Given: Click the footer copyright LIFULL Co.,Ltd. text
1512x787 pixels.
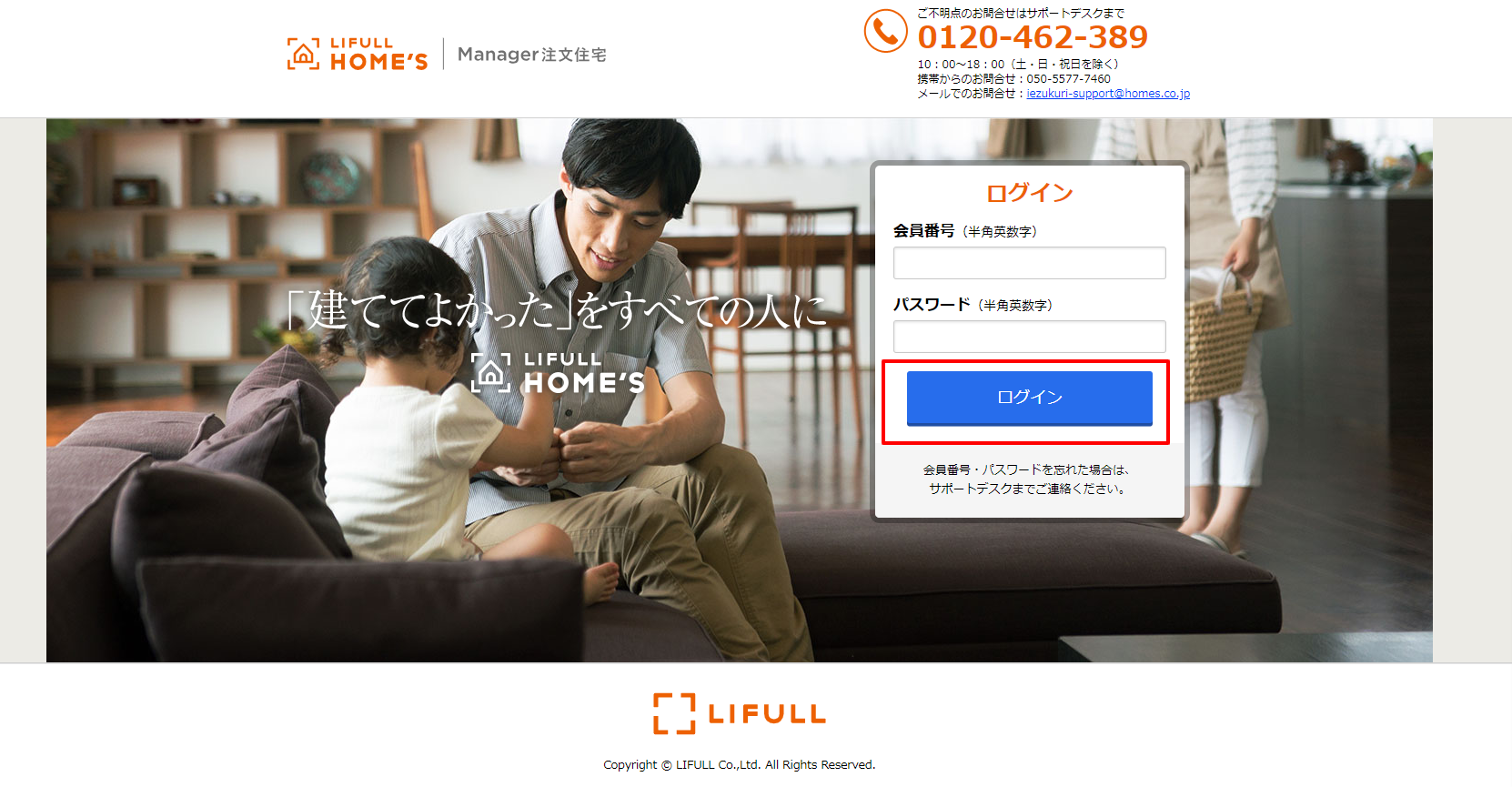Looking at the screenshot, I should tap(740, 765).
